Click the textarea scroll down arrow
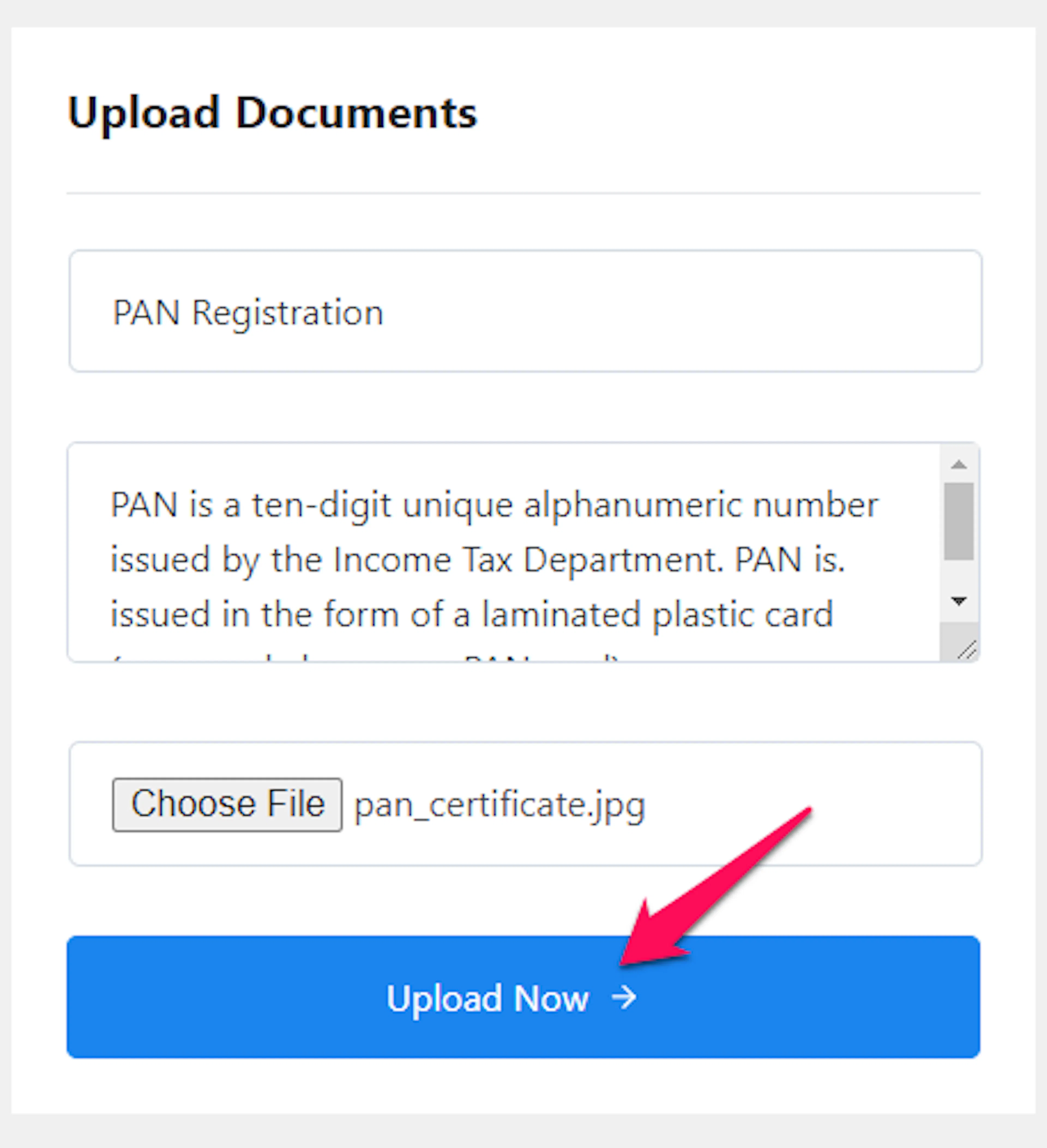This screenshot has height=1148, width=1047. [959, 601]
